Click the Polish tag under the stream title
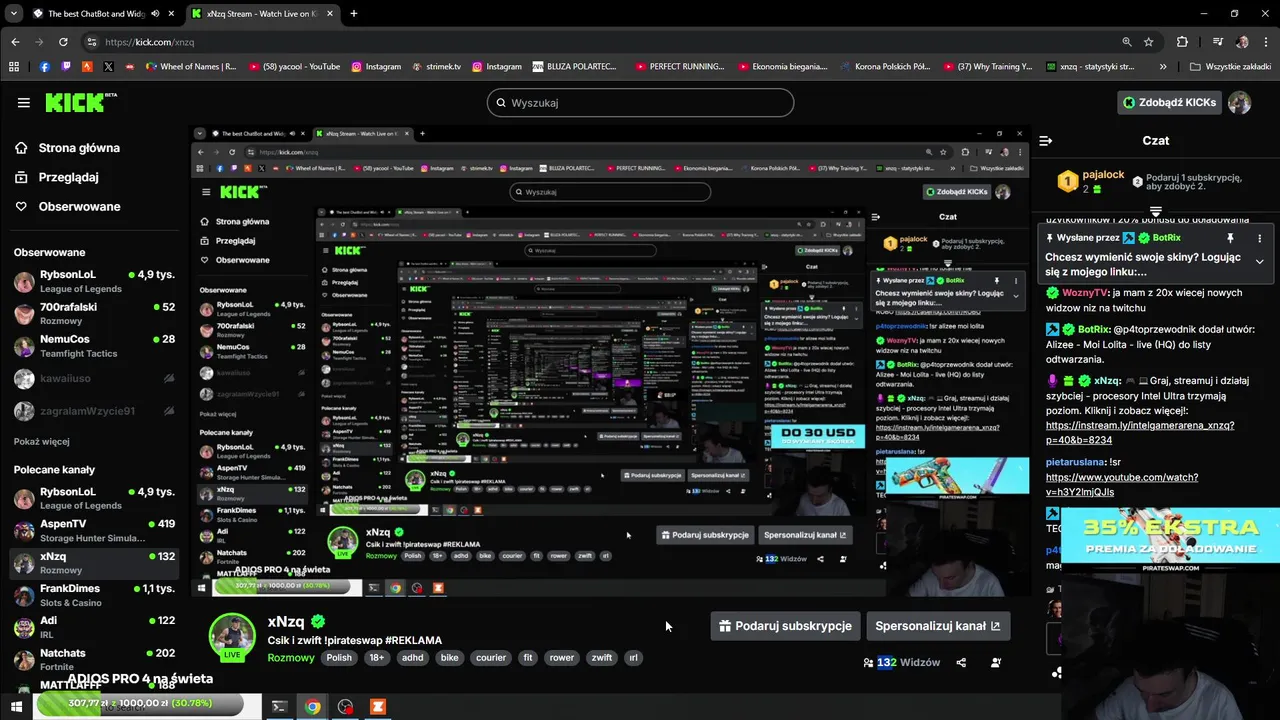This screenshot has width=1280, height=720. coord(339,658)
